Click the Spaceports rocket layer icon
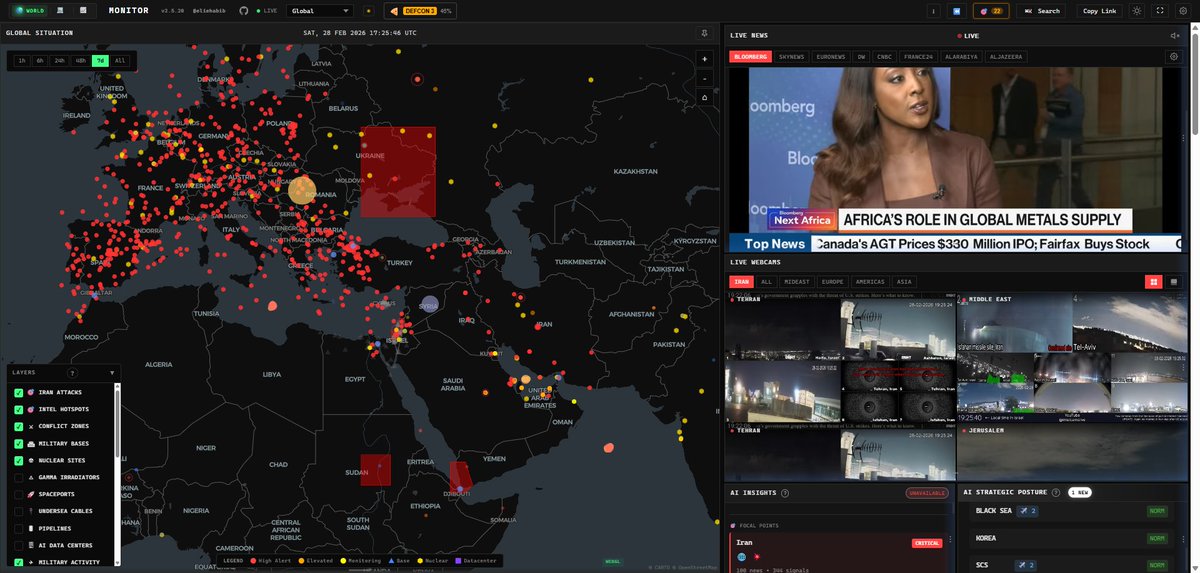 [32, 494]
